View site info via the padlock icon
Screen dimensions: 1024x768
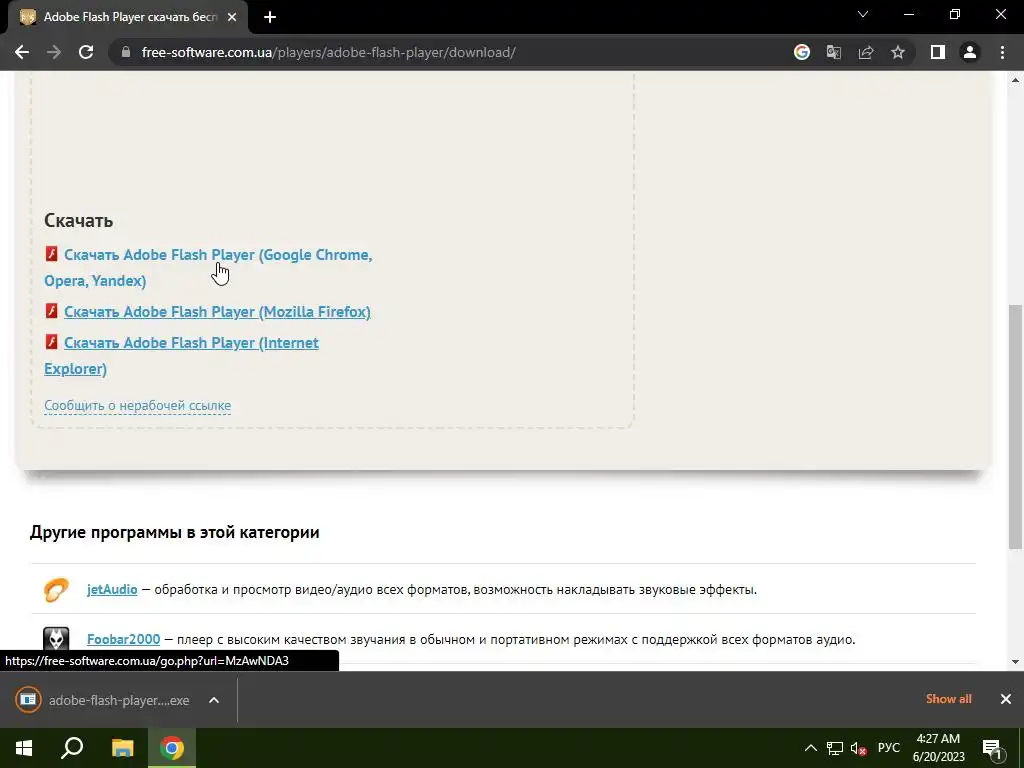pos(126,52)
